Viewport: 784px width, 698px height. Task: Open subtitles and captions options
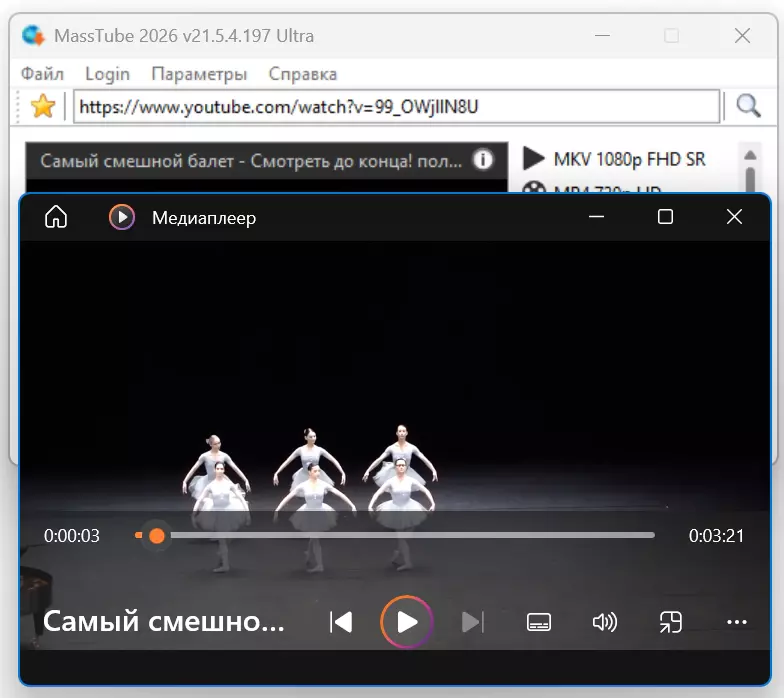pos(539,622)
